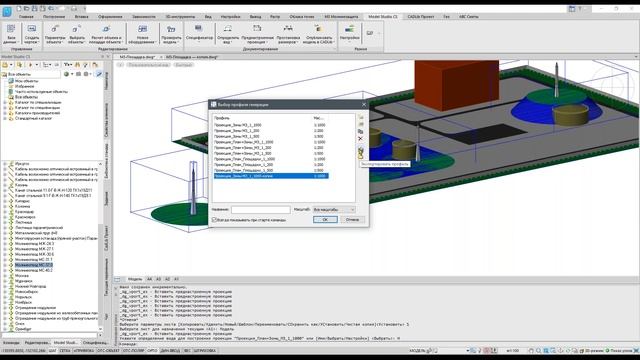Toggle ОТС-ПОЛЯР in status bar
The image size is (640, 360).
pos(133,351)
